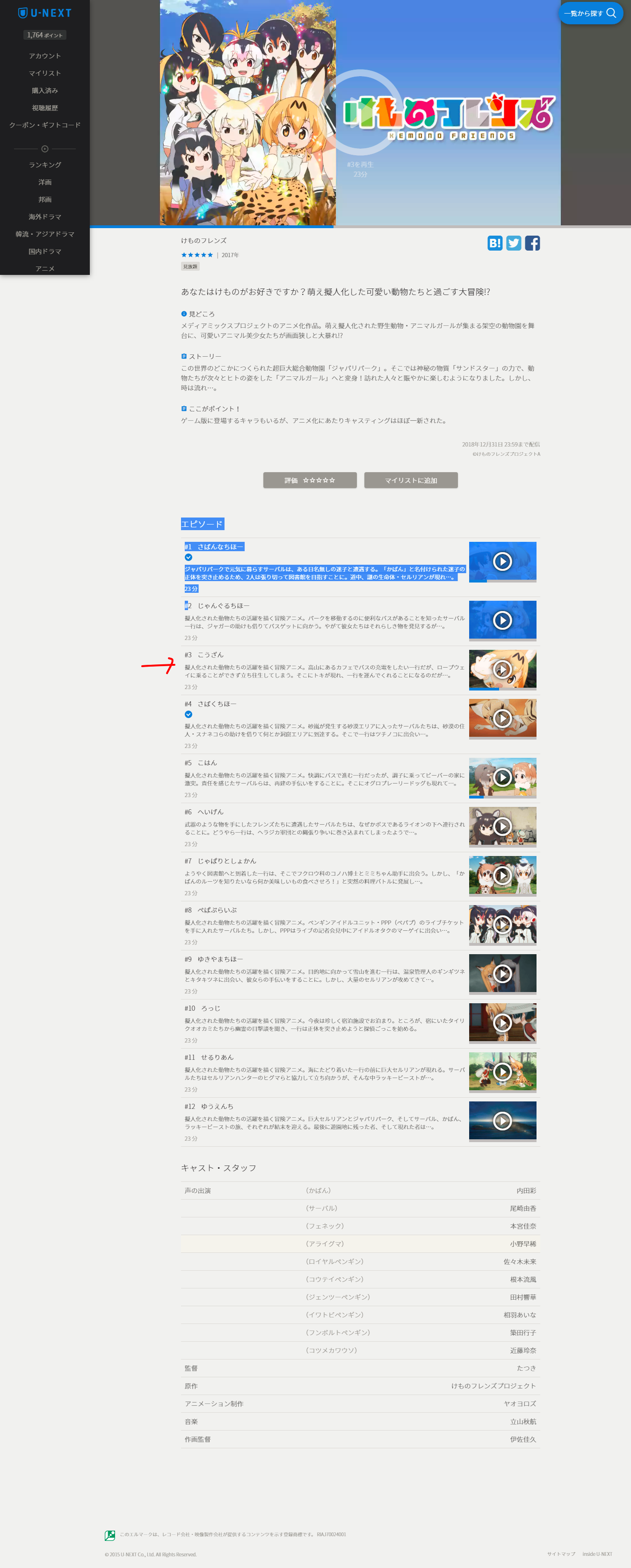The width and height of the screenshot is (631, 1568).
Task: Open episode title #5 こはん
Action: click(x=201, y=762)
